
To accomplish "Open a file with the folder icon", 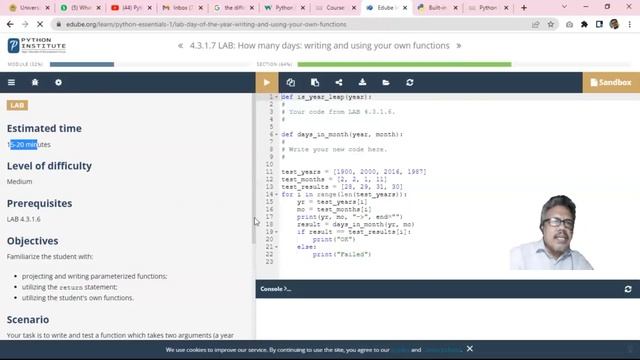I will [x=386, y=82].
